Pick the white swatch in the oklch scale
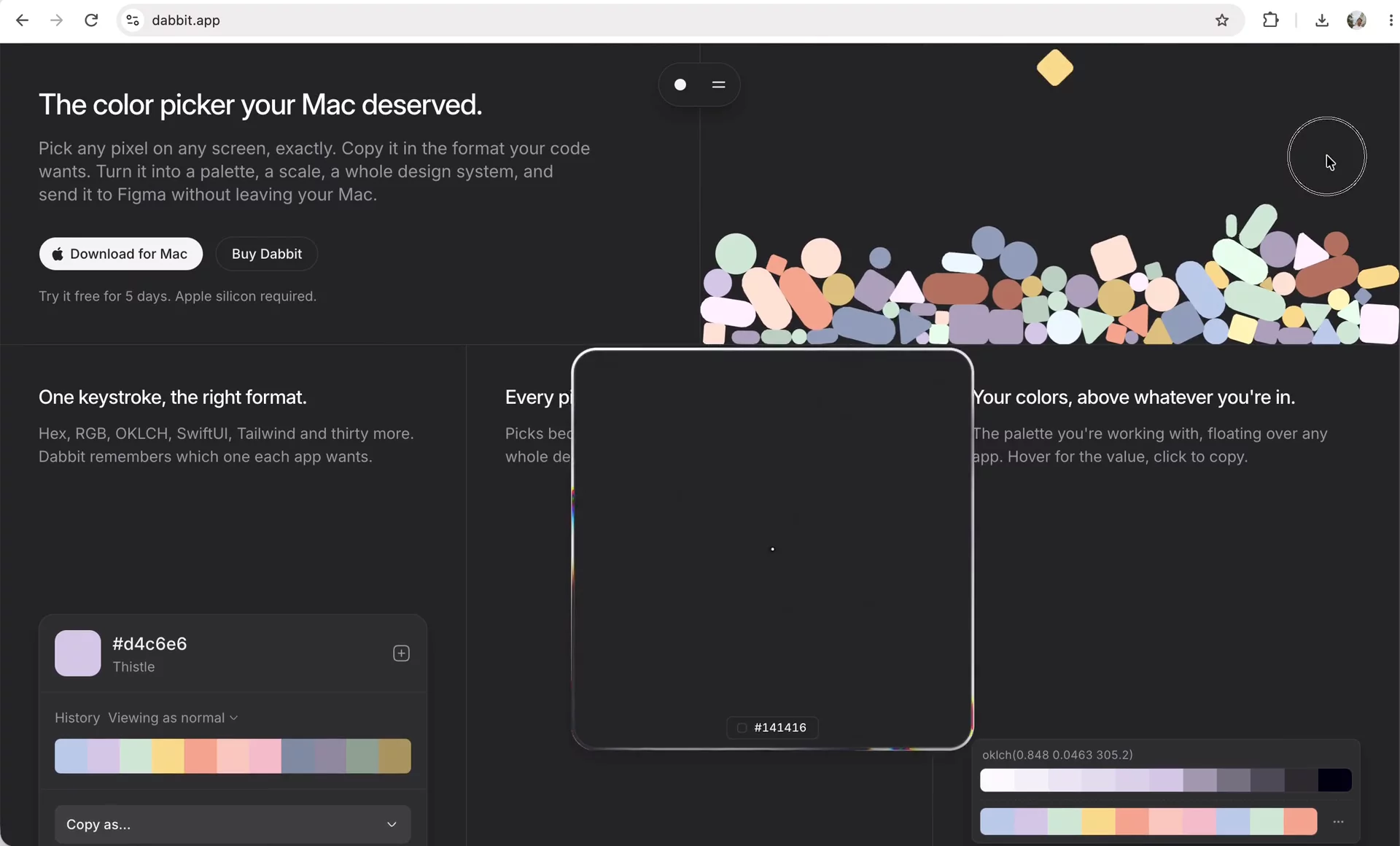 coord(997,780)
